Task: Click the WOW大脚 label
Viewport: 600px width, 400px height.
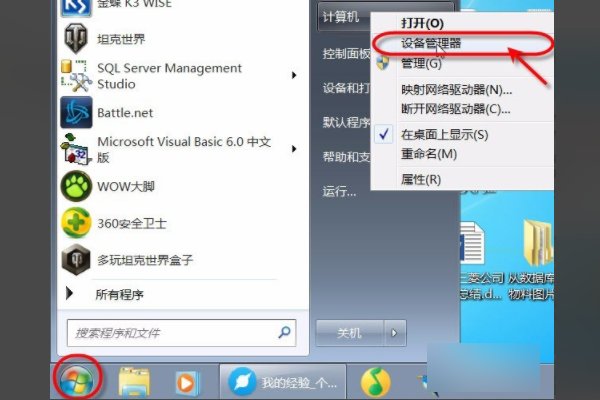Action: tap(126, 186)
